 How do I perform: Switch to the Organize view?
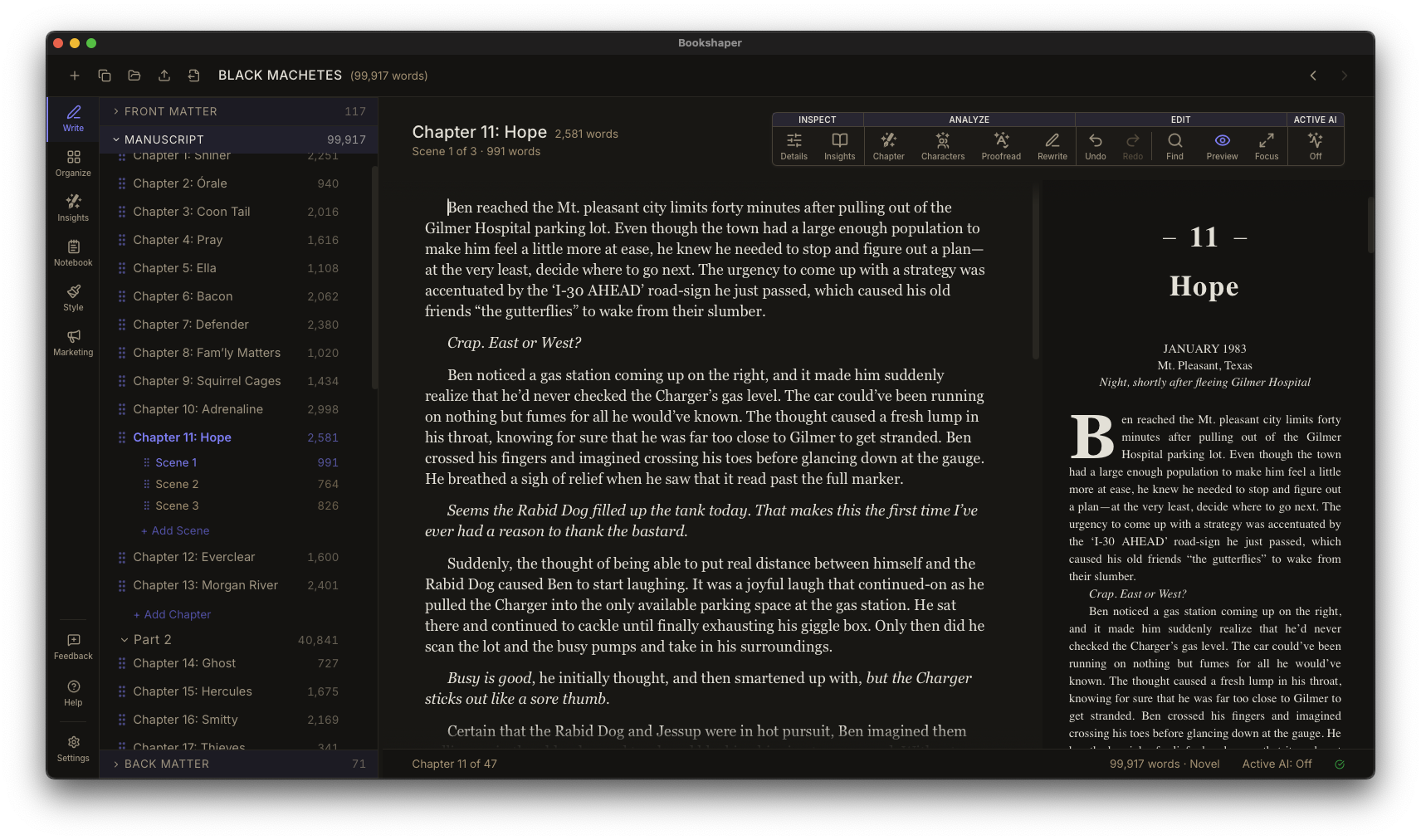73,163
